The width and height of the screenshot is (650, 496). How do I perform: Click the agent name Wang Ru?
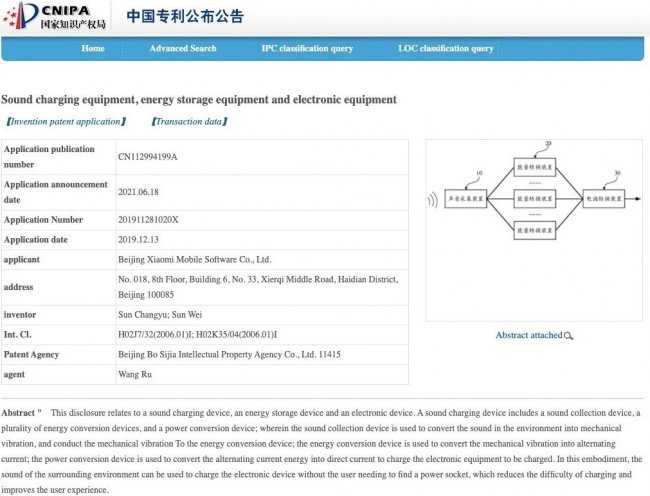click(x=134, y=374)
